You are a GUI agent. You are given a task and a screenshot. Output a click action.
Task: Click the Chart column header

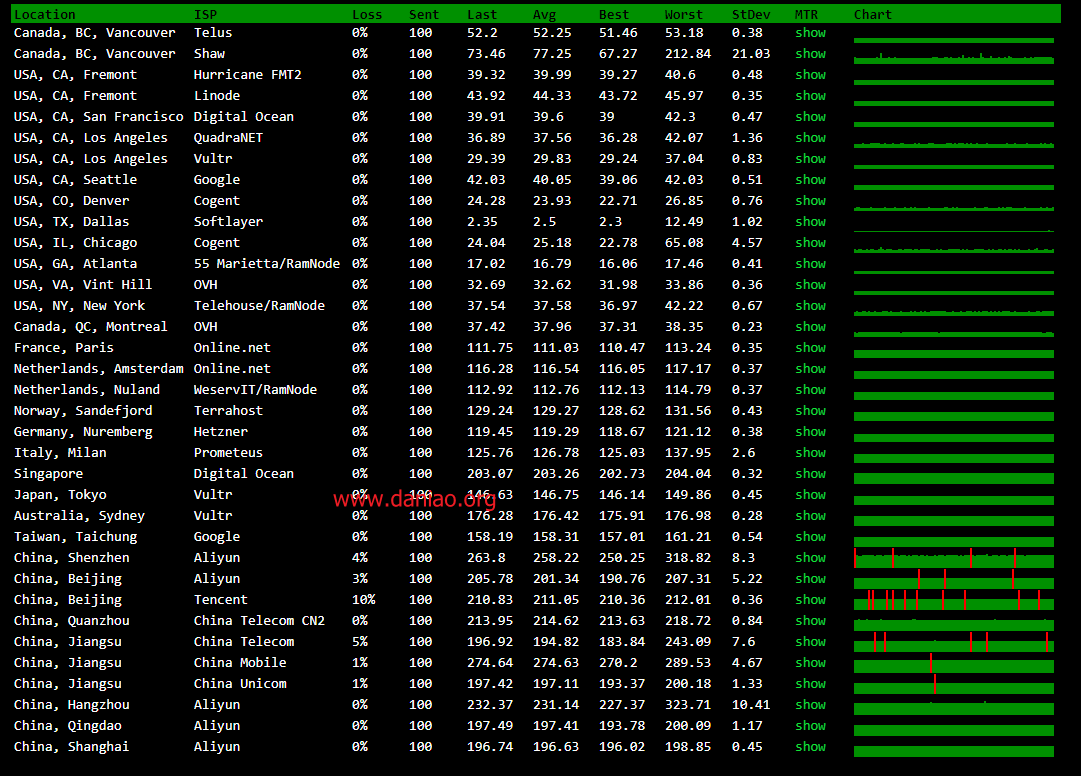click(x=872, y=14)
